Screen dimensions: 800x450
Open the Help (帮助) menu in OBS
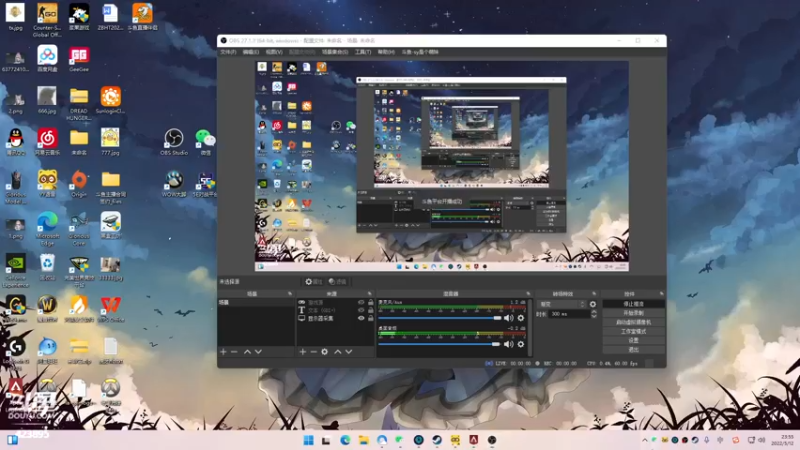point(386,52)
